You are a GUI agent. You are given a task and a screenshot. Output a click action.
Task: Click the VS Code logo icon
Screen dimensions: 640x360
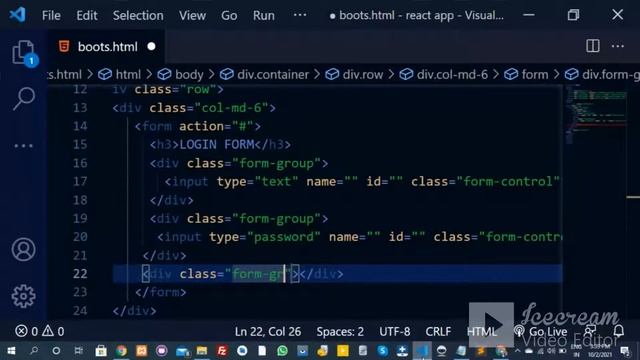(17, 15)
